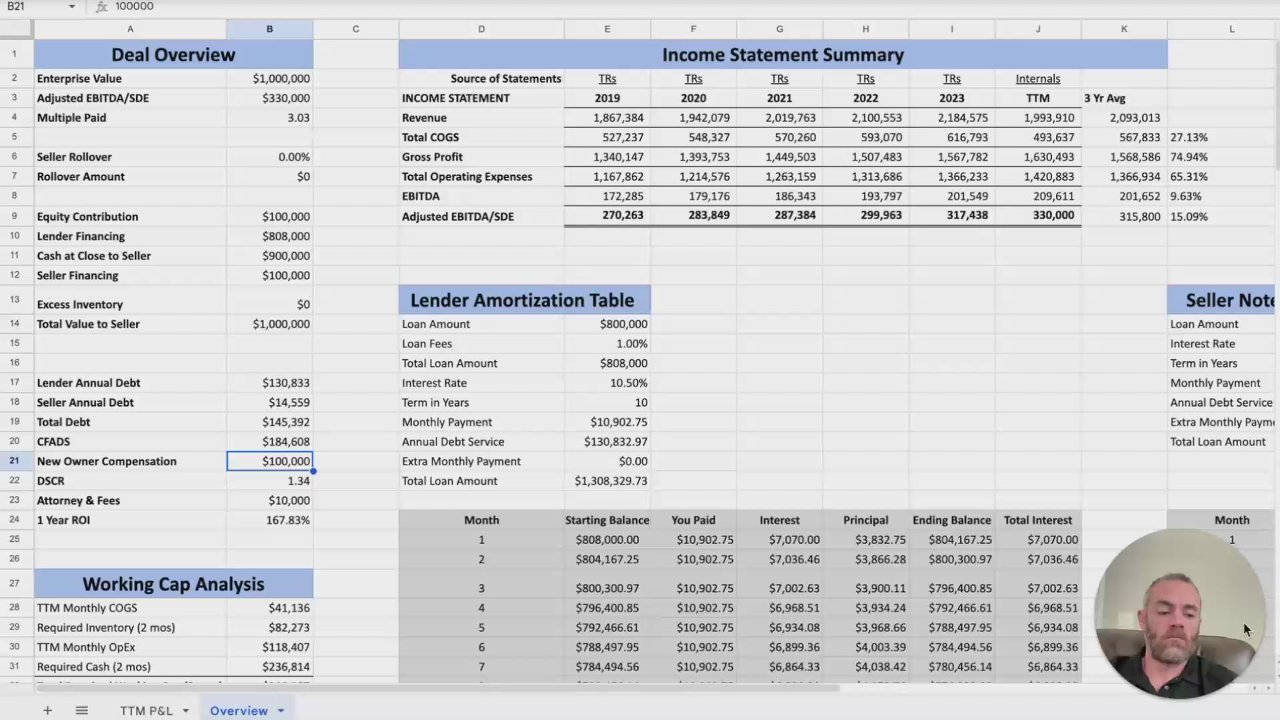Click the 3 Yr Avg column header cell
Viewport: 1280px width, 720px height.
pyautogui.click(x=1124, y=98)
